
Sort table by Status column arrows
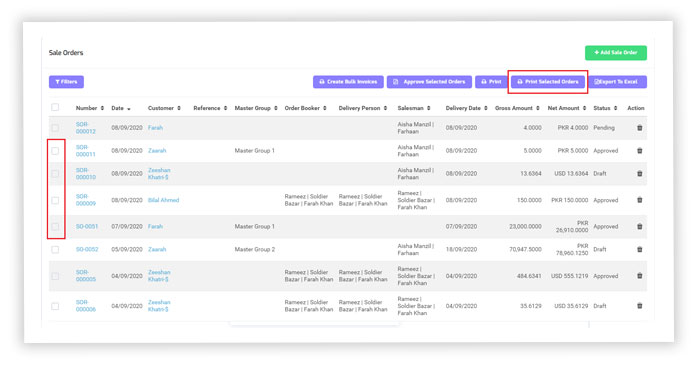click(615, 108)
